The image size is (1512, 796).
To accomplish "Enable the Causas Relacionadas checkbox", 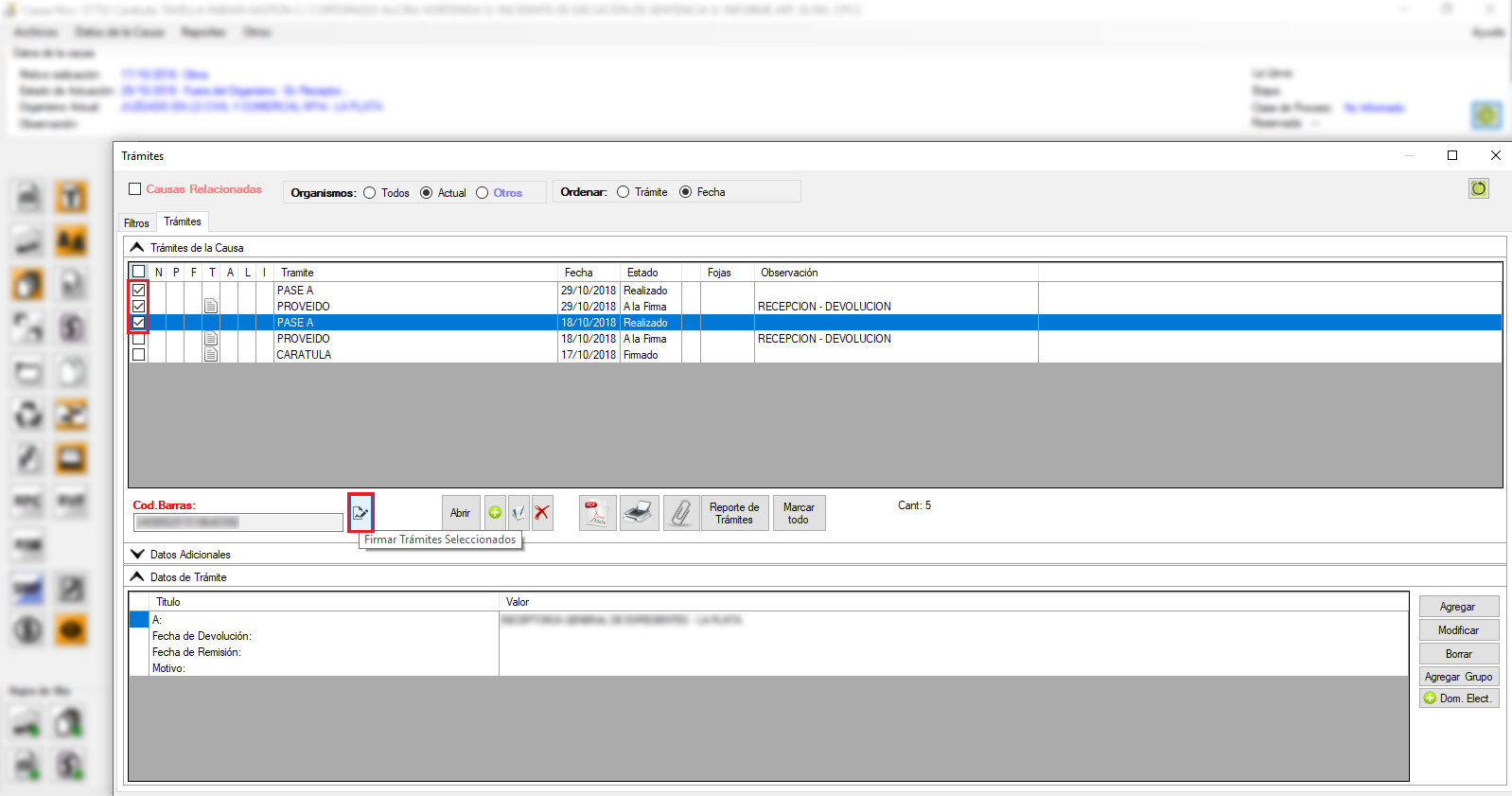I will 135,189.
